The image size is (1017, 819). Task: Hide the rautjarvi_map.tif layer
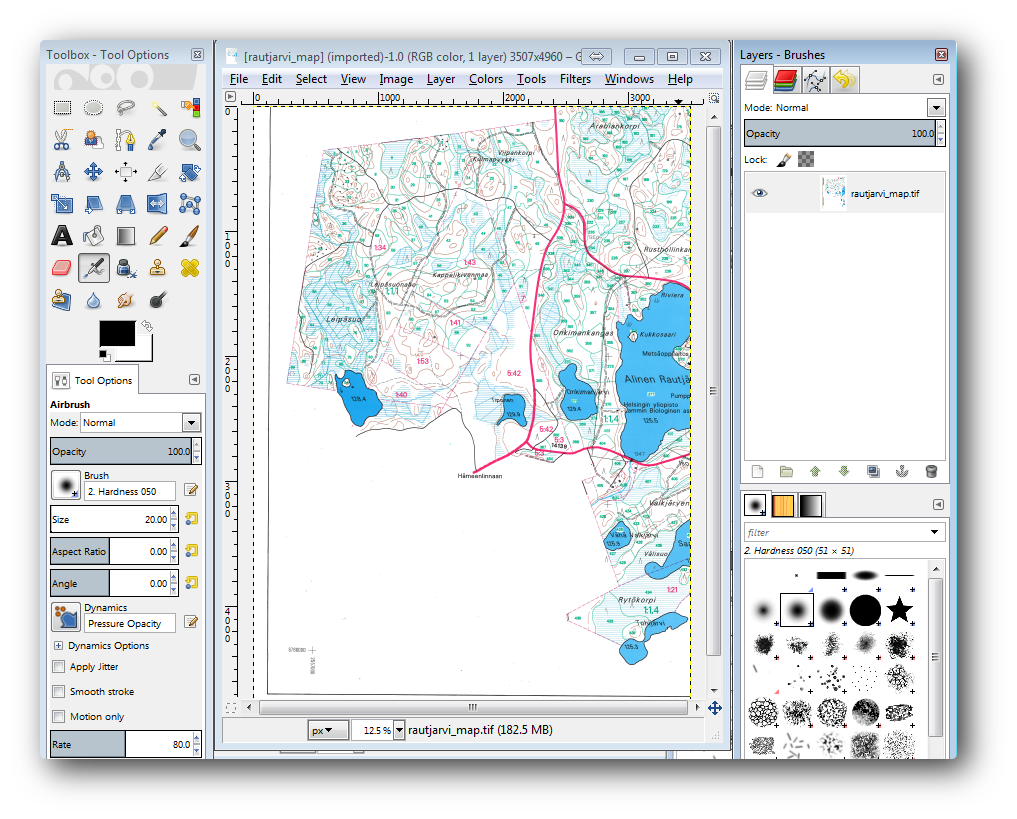point(760,193)
